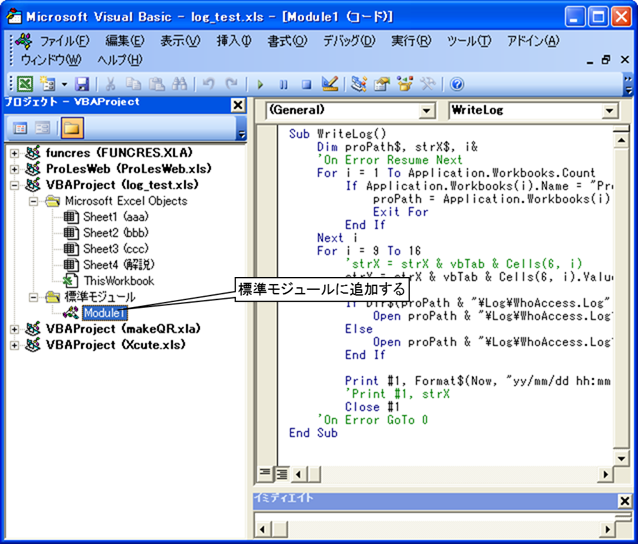The height and width of the screenshot is (544, 638).
Task: Expand the VBAProject (Xcute.xls) node
Action: [14, 345]
